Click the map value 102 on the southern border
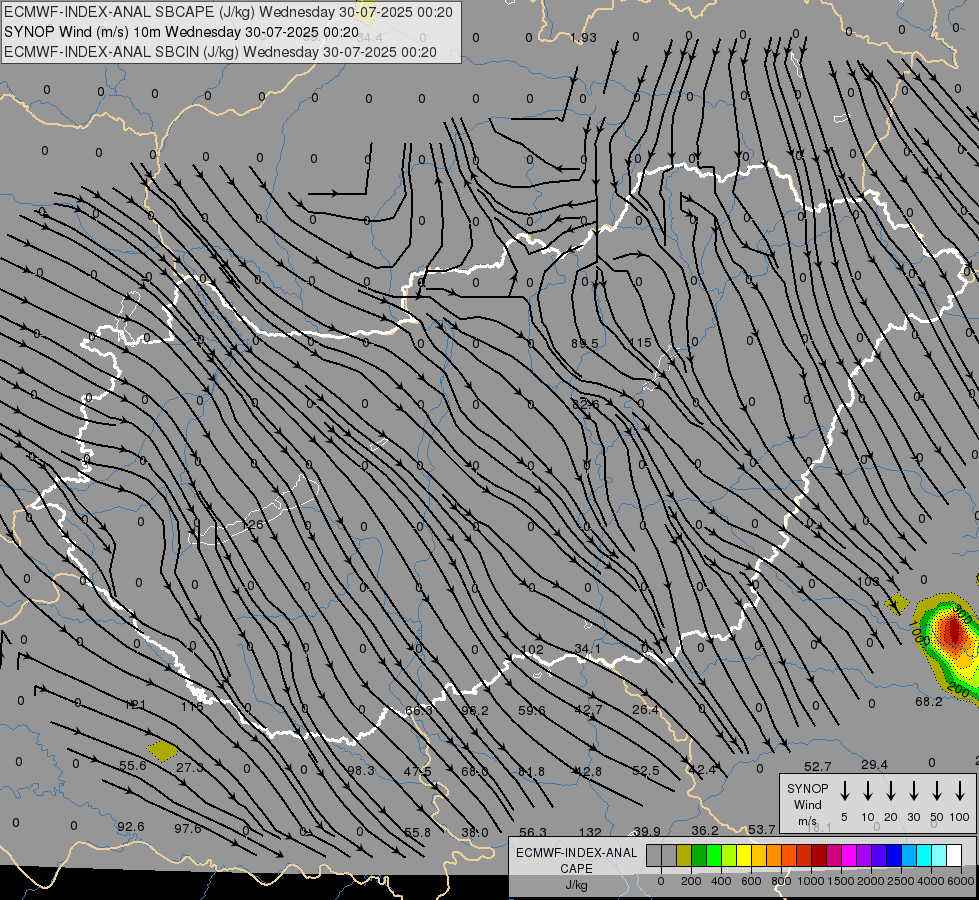979x900 pixels. click(532, 649)
